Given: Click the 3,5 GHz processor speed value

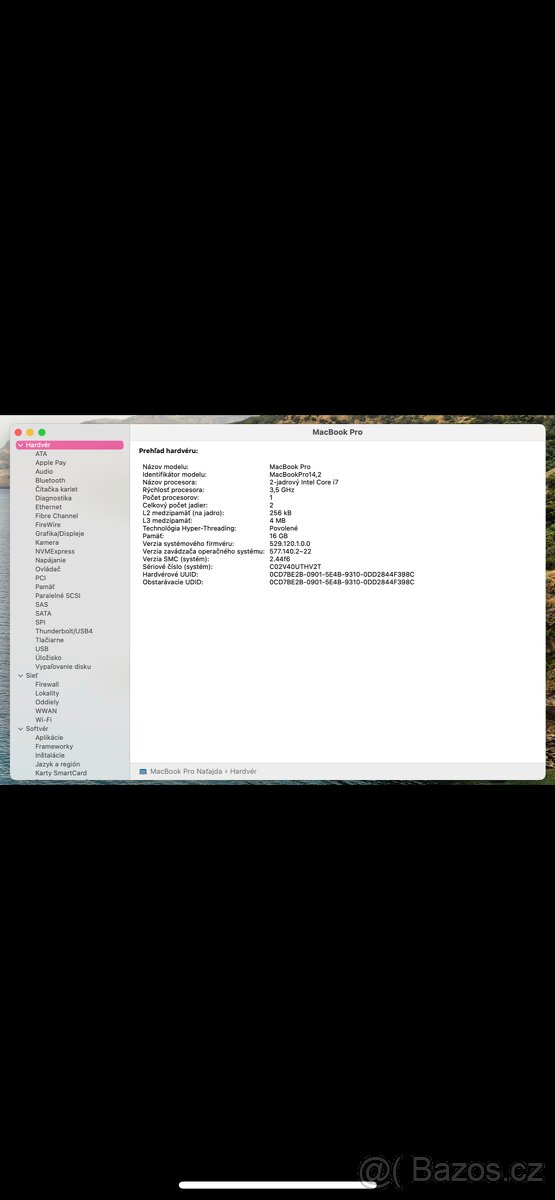Looking at the screenshot, I should pos(282,490).
